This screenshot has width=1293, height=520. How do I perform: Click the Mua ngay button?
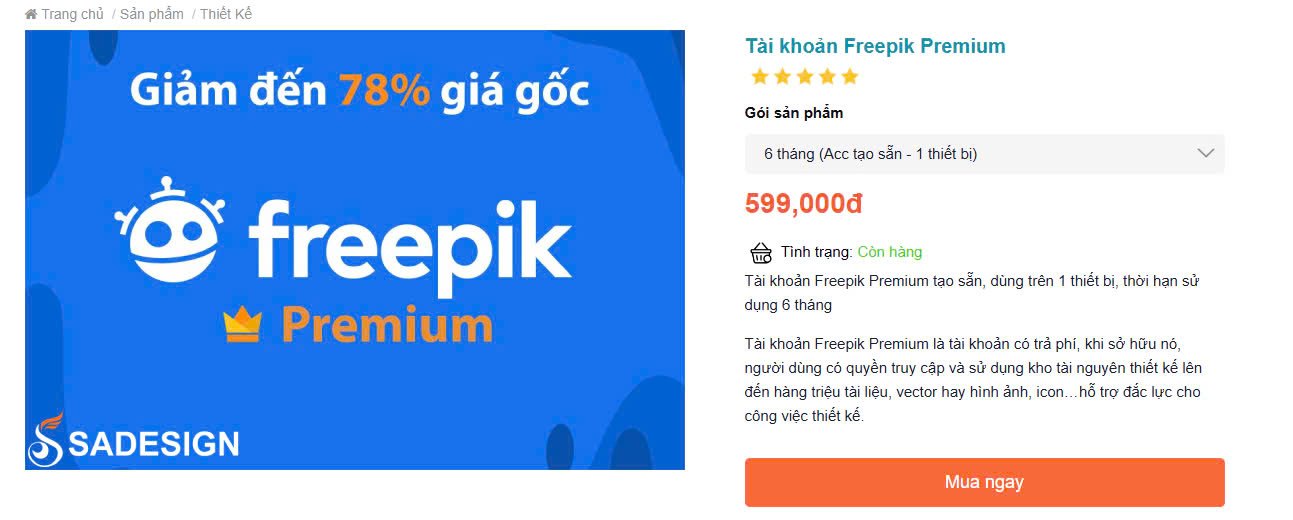(984, 482)
